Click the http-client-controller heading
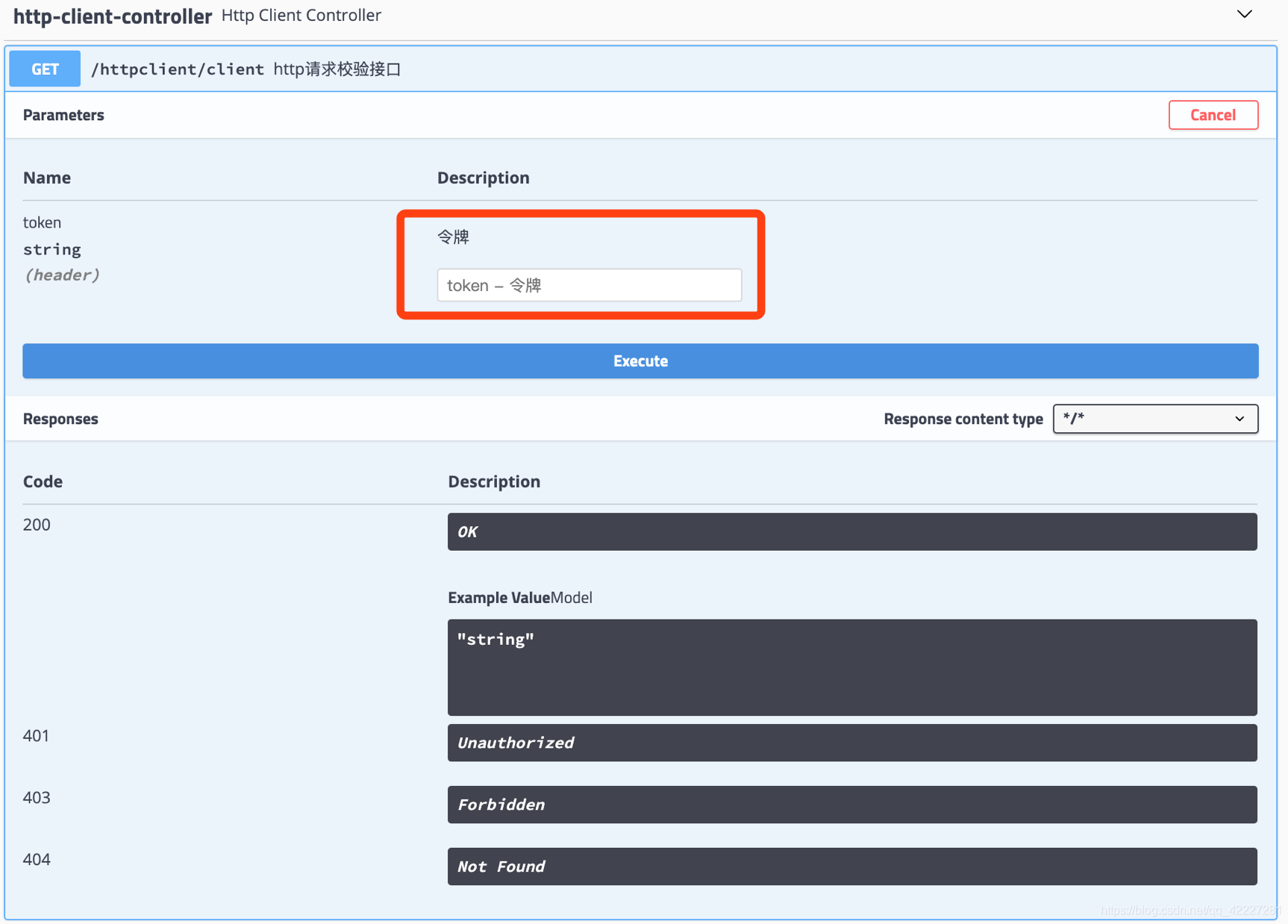Image resolution: width=1288 pixels, height=924 pixels. (x=112, y=16)
